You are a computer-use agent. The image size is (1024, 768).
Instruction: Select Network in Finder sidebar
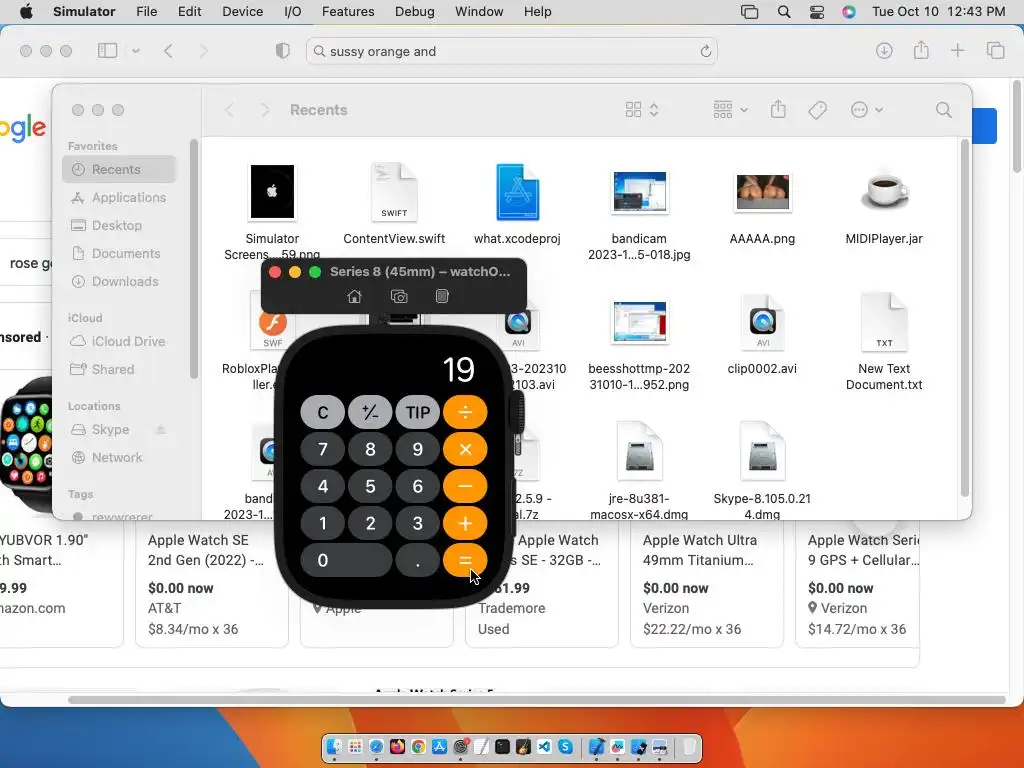(x=119, y=458)
